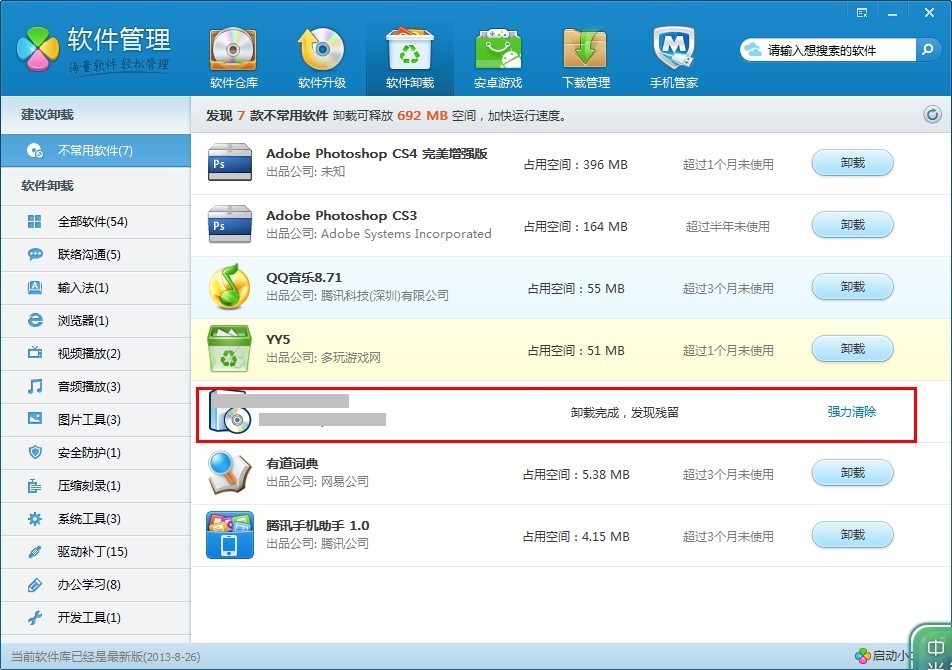The height and width of the screenshot is (670, 952).
Task: Click Adobe Photoshop CS3 title text
Action: point(341,215)
